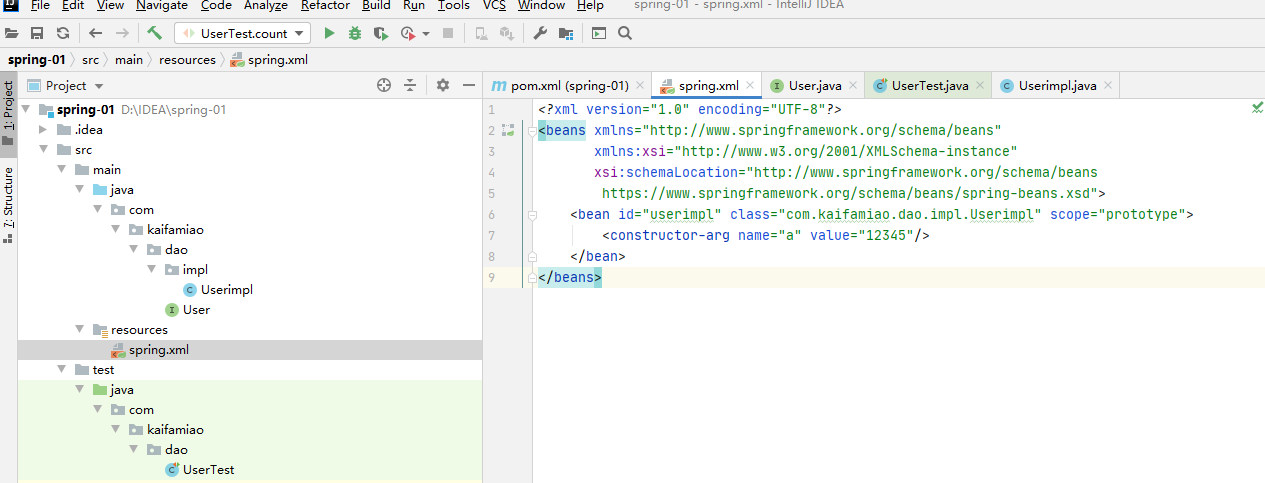Expand the .idea folder
This screenshot has height=483, width=1265.
43,129
